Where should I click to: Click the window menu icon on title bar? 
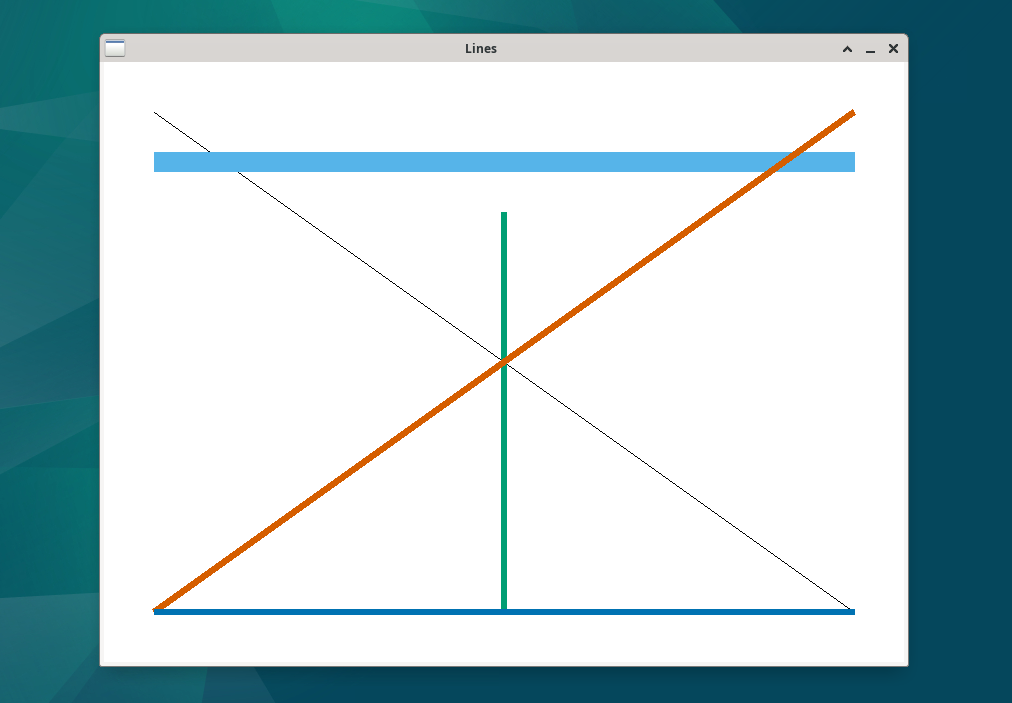[116, 47]
